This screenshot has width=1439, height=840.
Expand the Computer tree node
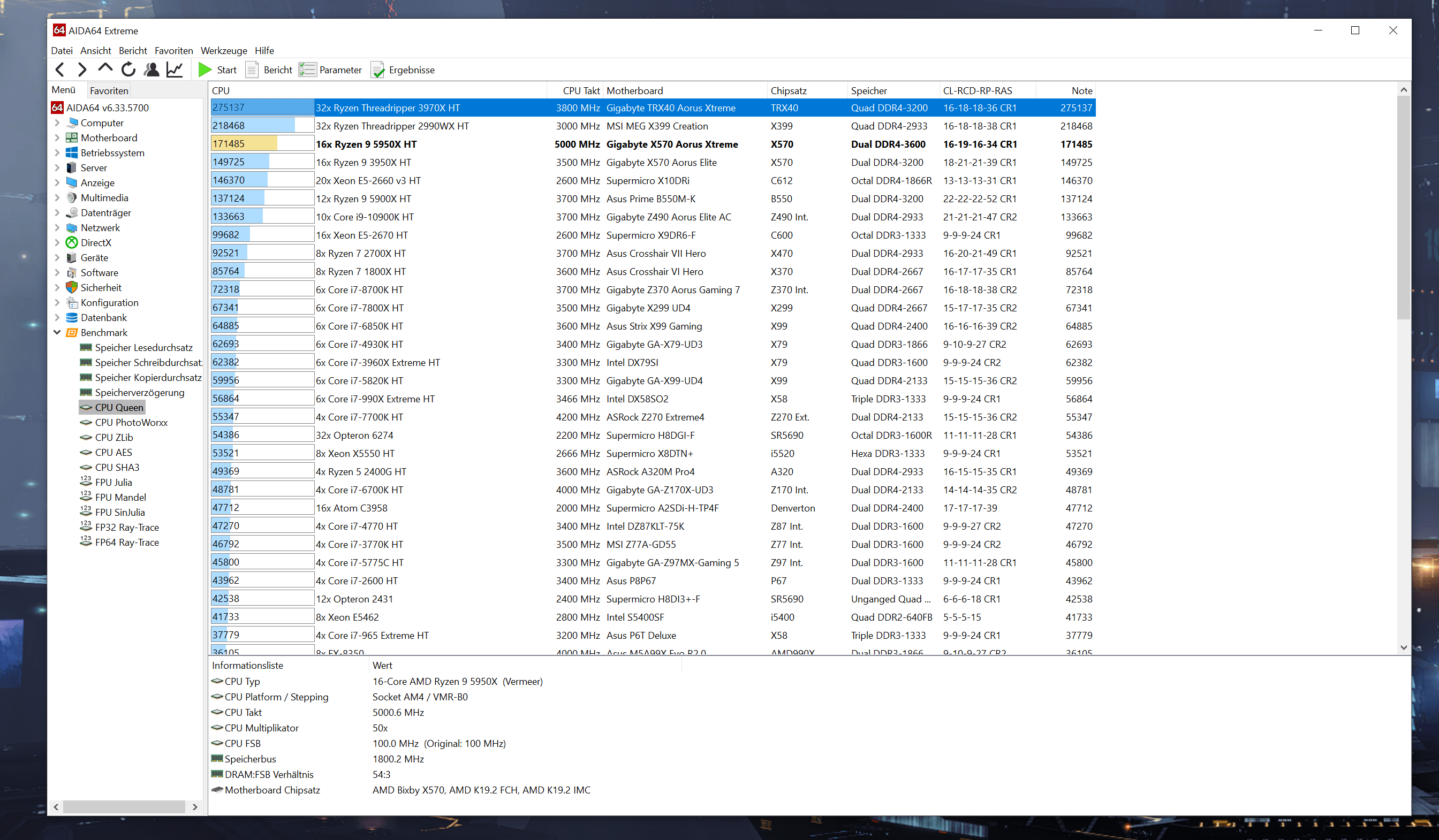coord(57,123)
